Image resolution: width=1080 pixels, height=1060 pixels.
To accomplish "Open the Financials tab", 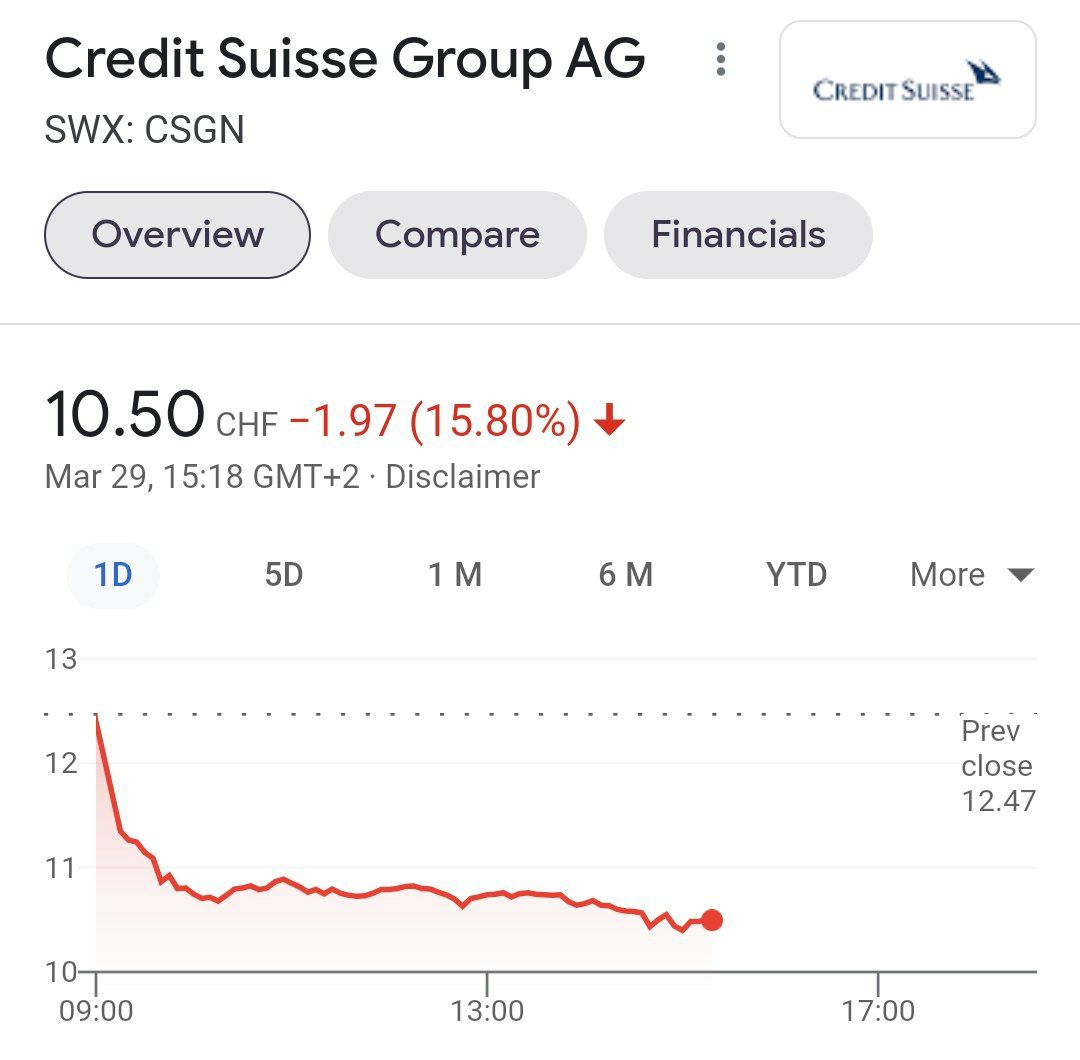I will (x=738, y=235).
